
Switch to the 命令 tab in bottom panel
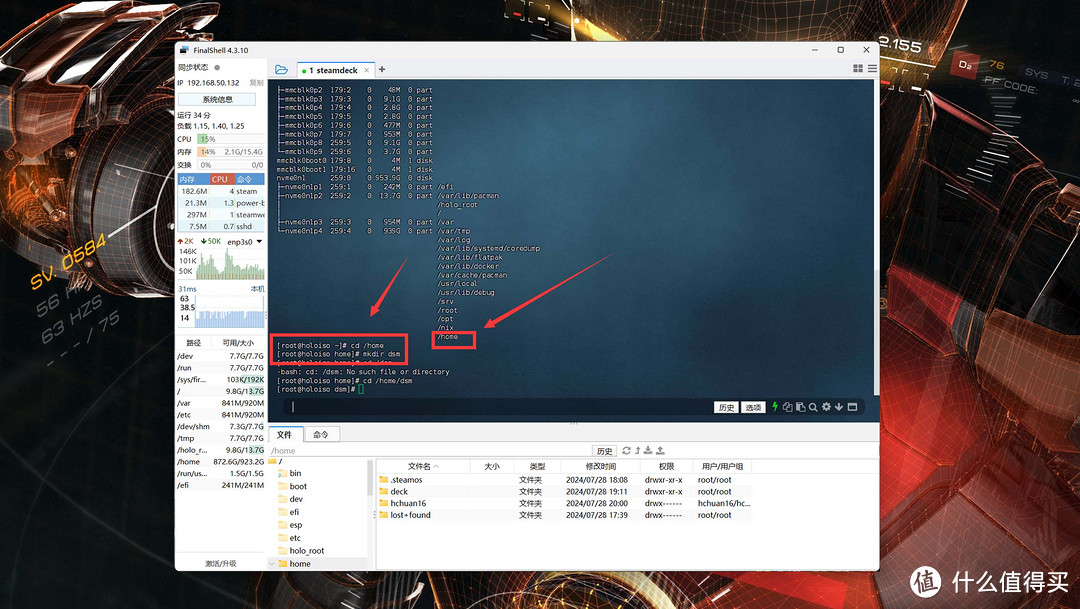tap(321, 435)
